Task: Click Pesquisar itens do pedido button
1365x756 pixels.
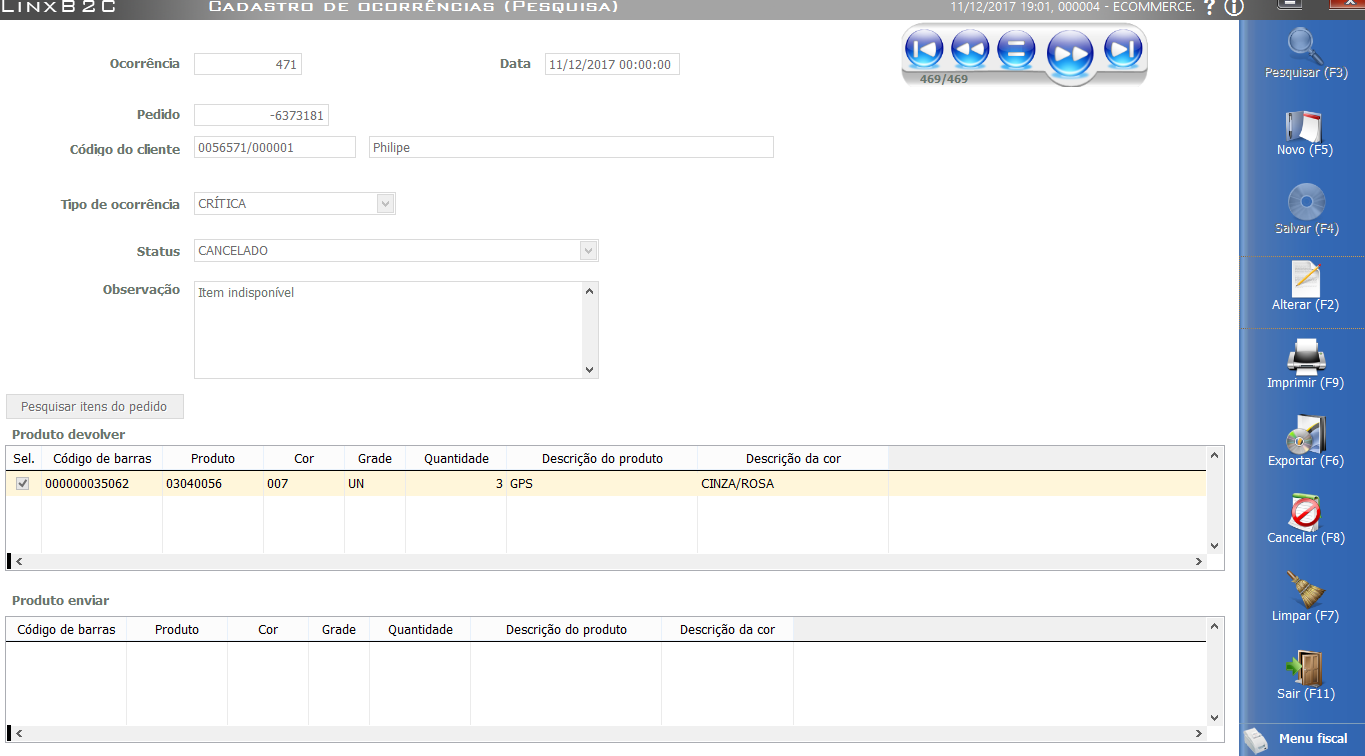Action: click(x=95, y=407)
